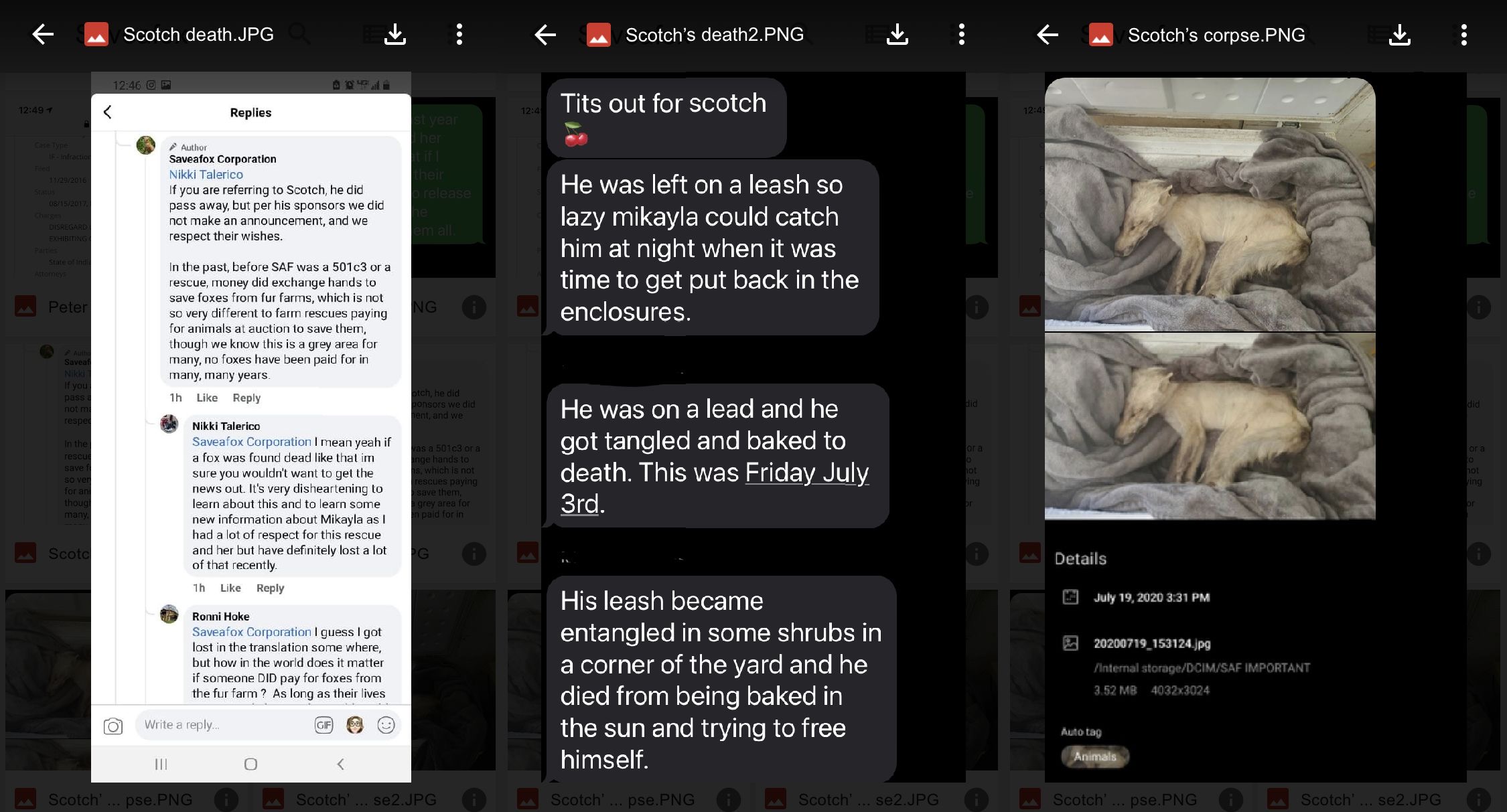Click Nikki Talerico's comment avatar

[169, 424]
